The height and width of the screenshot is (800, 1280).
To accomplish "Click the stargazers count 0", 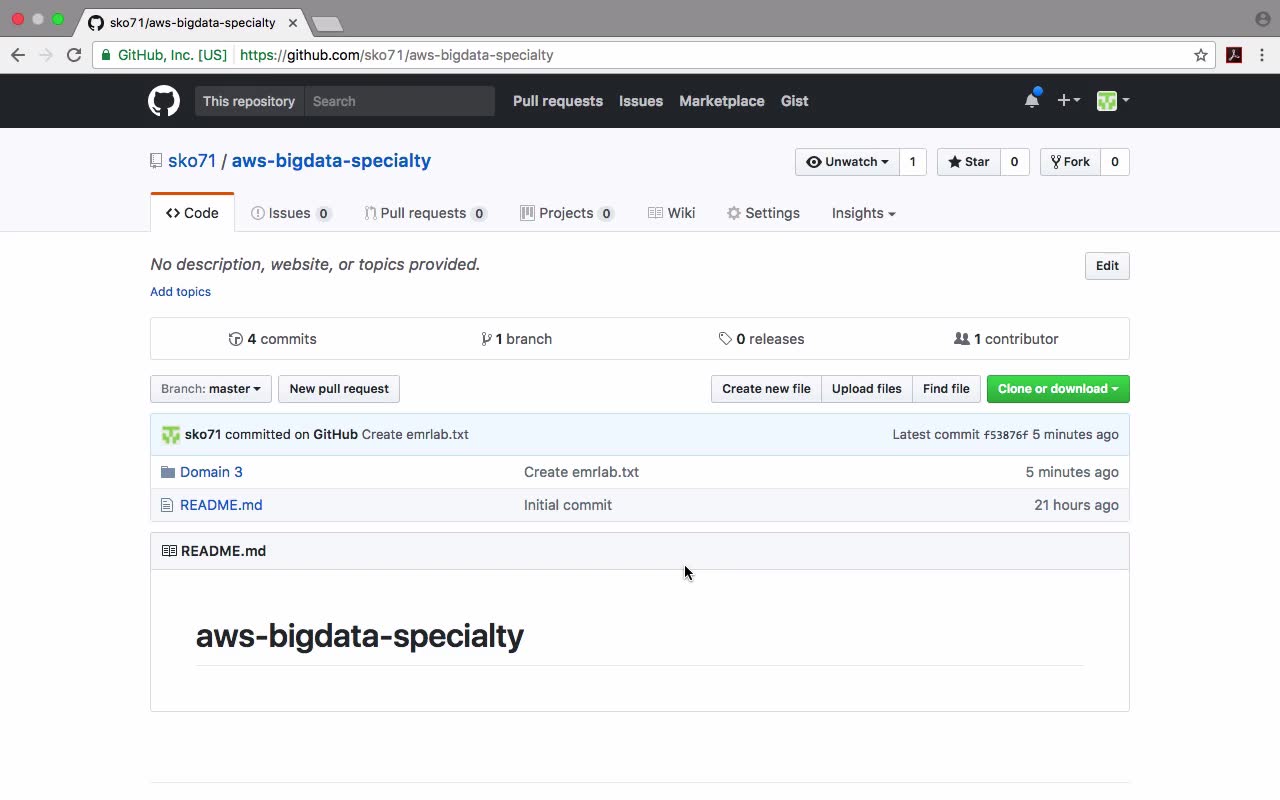I will coord(1014,162).
